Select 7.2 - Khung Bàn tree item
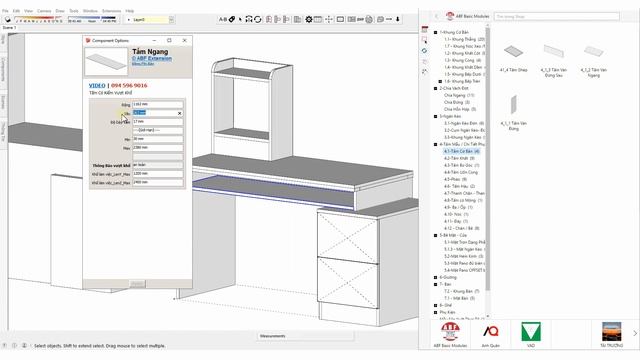The height and width of the screenshot is (360, 640). tap(462, 291)
